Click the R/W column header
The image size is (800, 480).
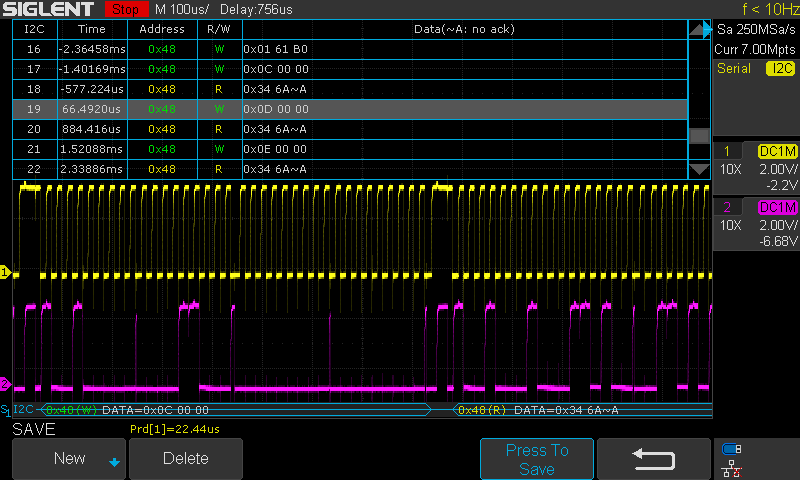[x=219, y=30]
